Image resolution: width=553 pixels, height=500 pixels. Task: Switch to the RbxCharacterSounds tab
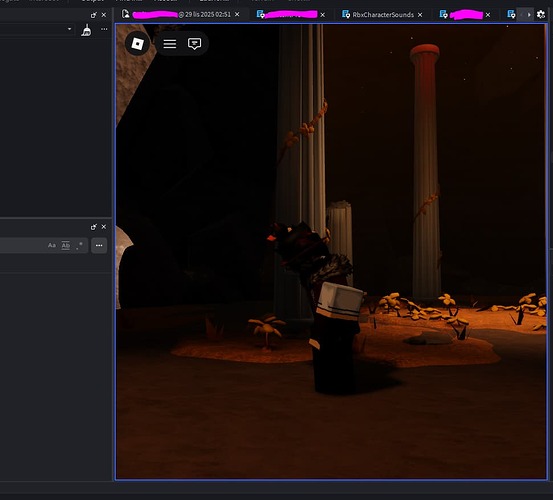tap(383, 14)
